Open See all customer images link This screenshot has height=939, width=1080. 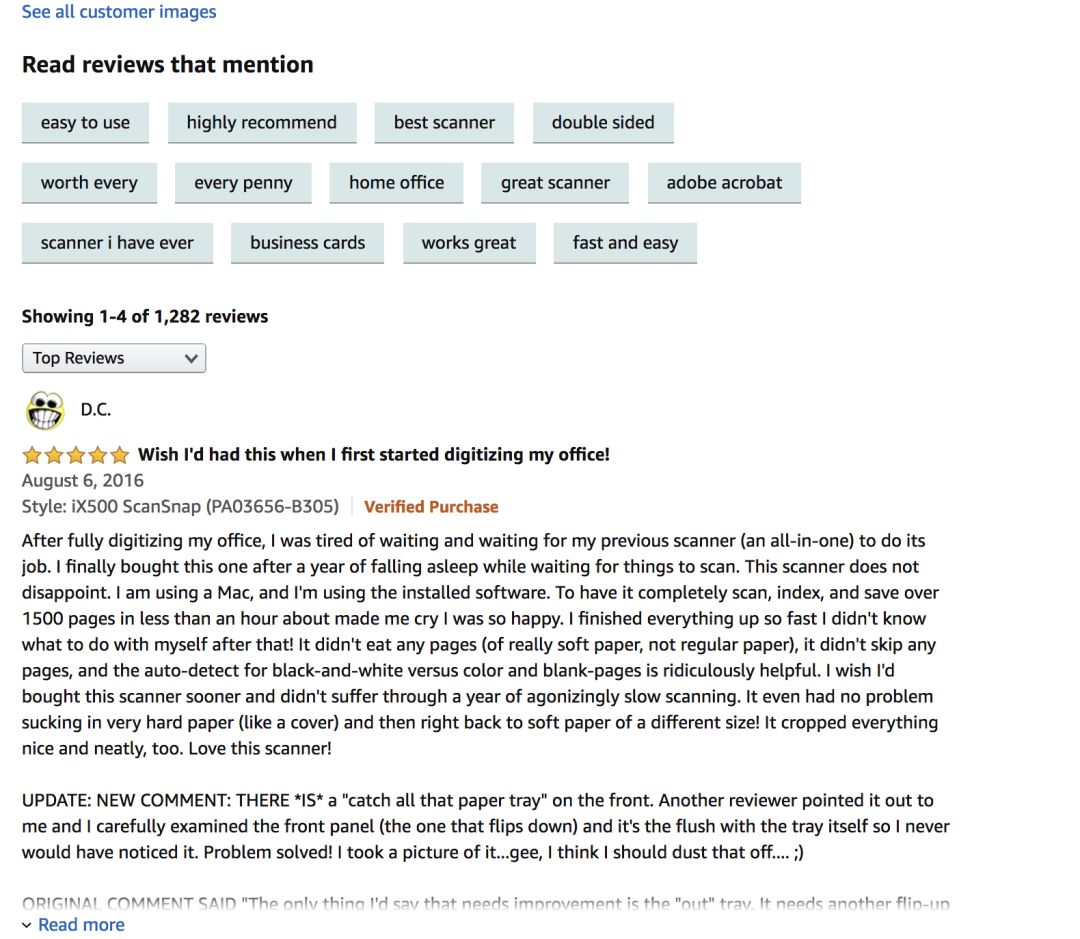pyautogui.click(x=119, y=12)
